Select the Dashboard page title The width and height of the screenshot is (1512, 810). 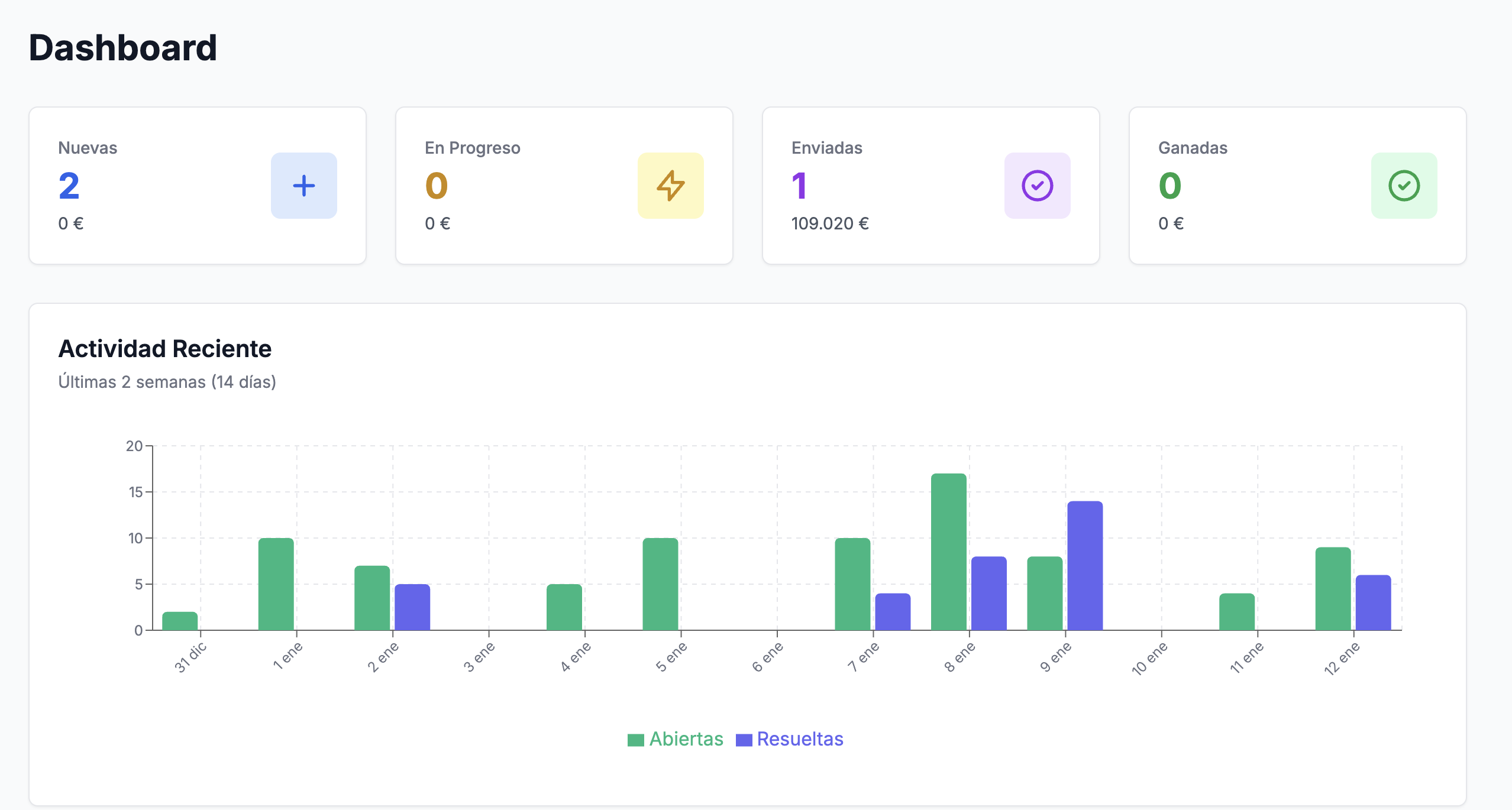tap(122, 48)
